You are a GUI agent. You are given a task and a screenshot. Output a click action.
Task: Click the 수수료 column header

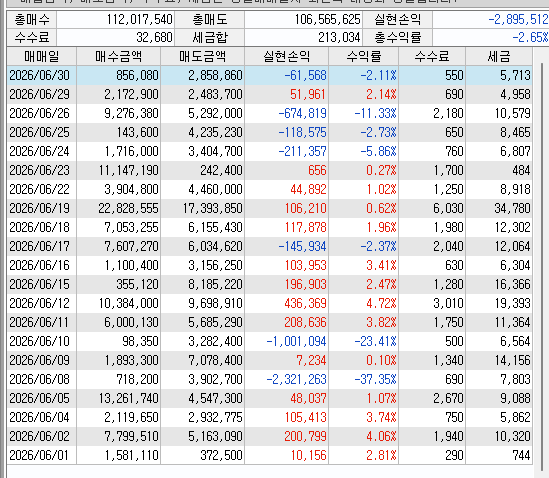click(432, 56)
